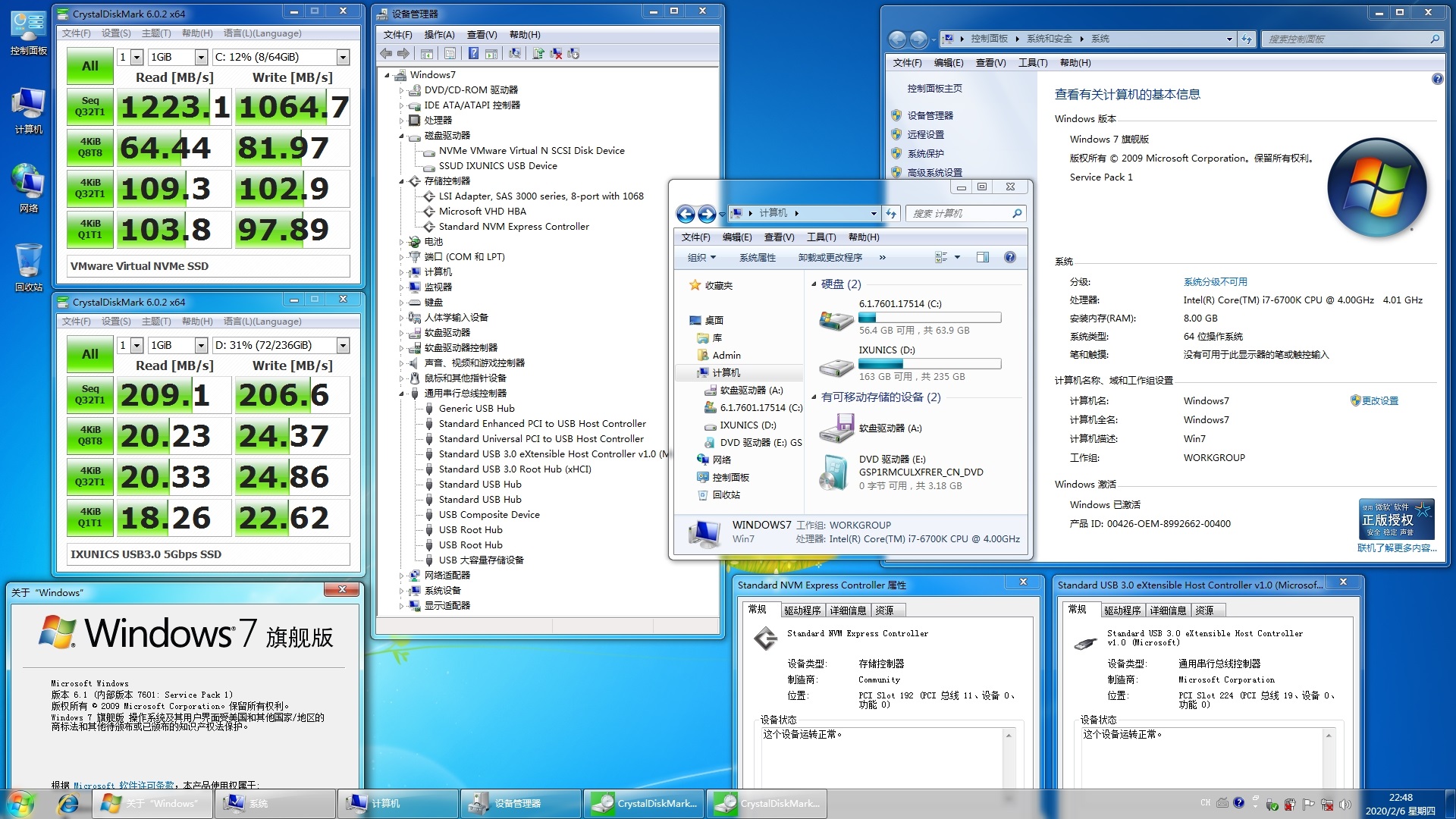Screen dimensions: 1456x819
Task: Click 卸载或更改程序 toolbar button
Action: point(830,258)
